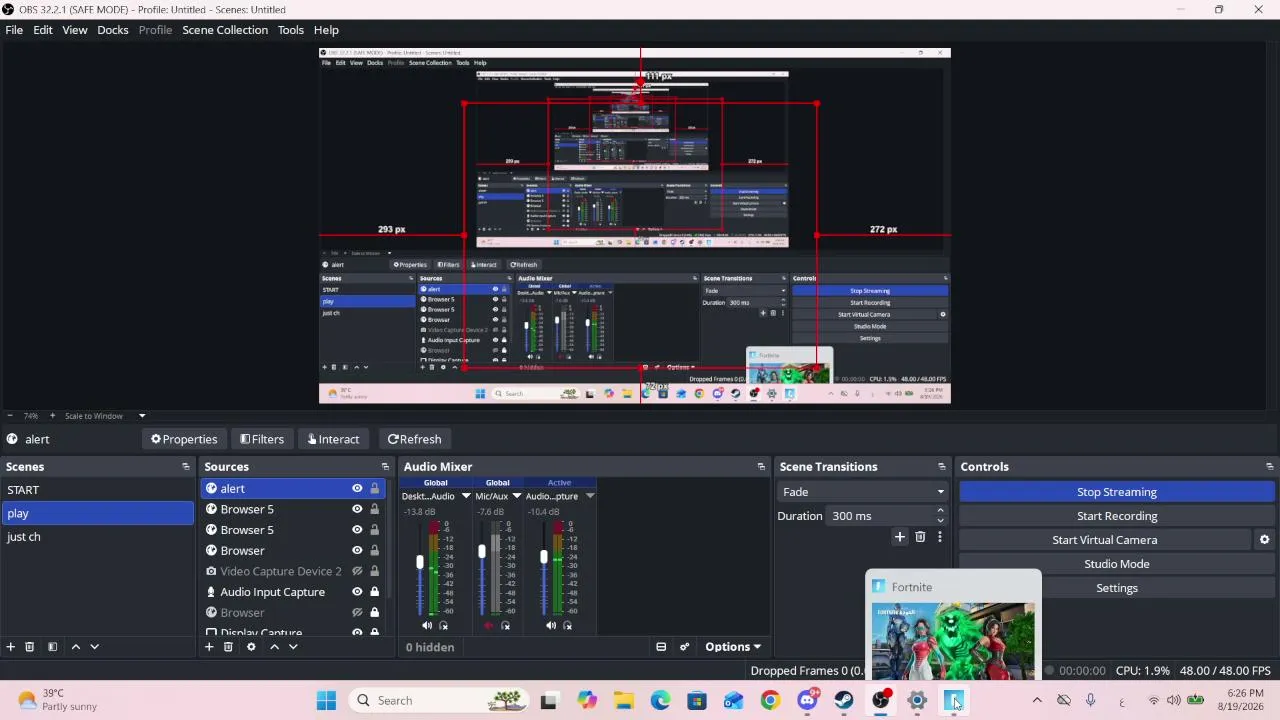The width and height of the screenshot is (1280, 720).
Task: Unlock the Audio Input Capture source
Action: 375,592
